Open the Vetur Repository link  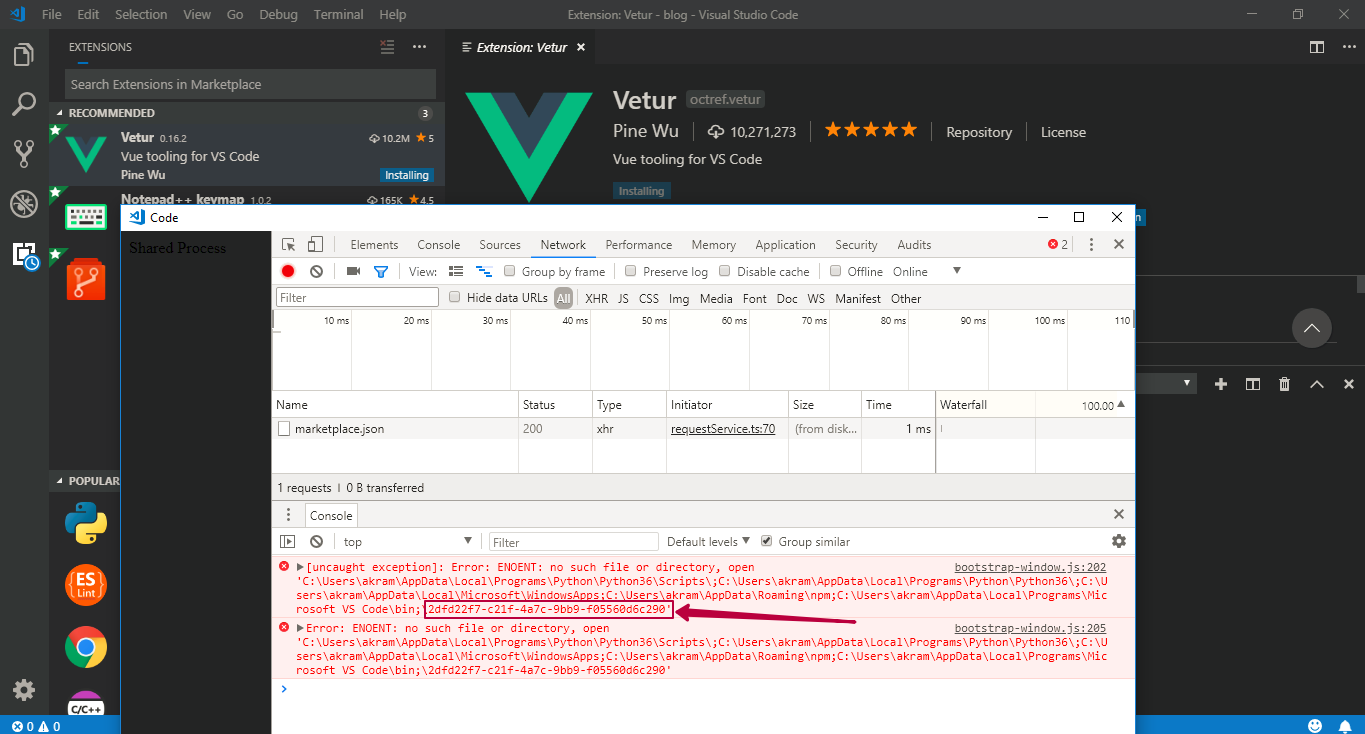click(x=978, y=131)
